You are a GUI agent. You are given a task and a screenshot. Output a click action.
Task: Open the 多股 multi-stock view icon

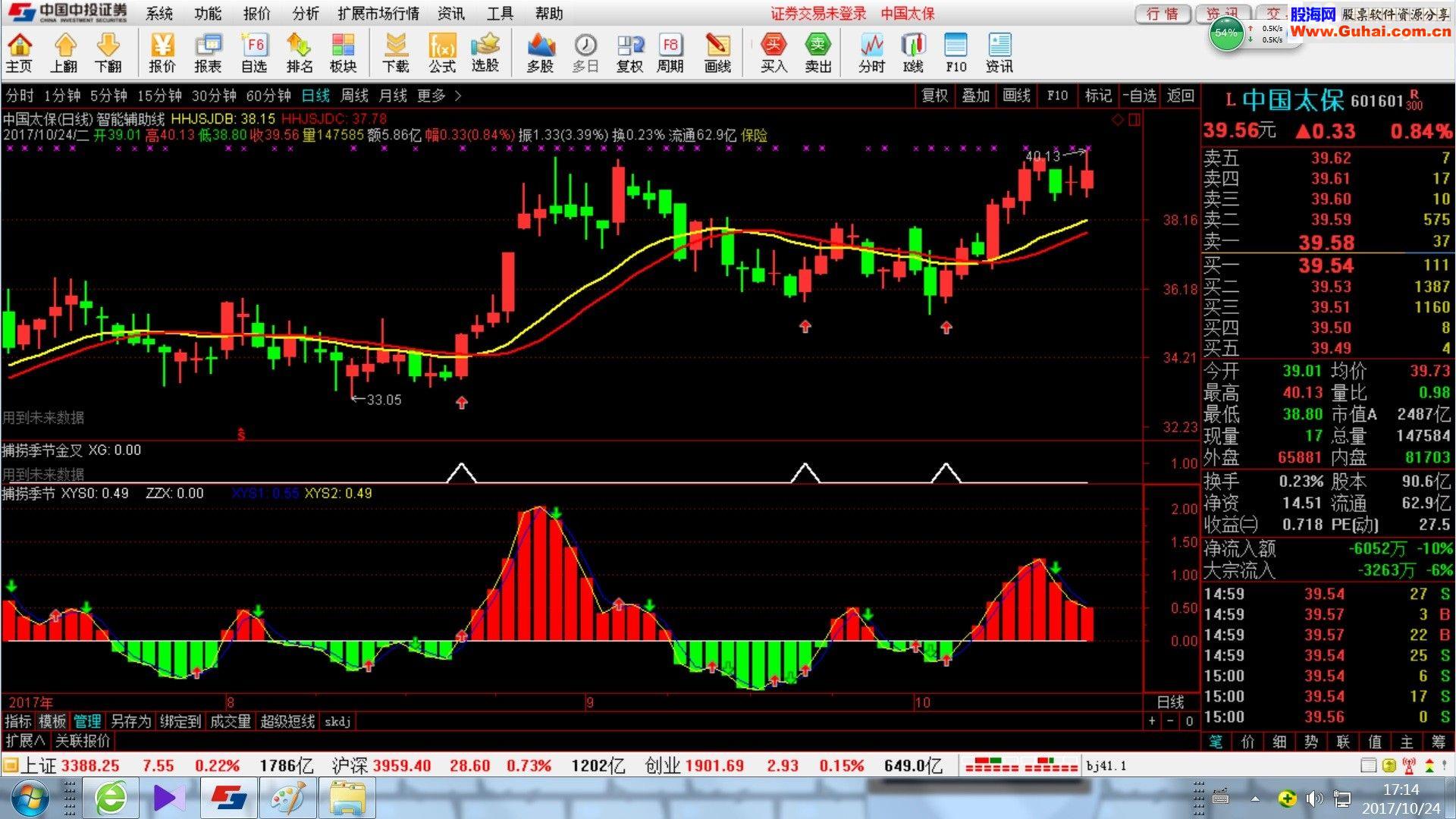point(540,53)
